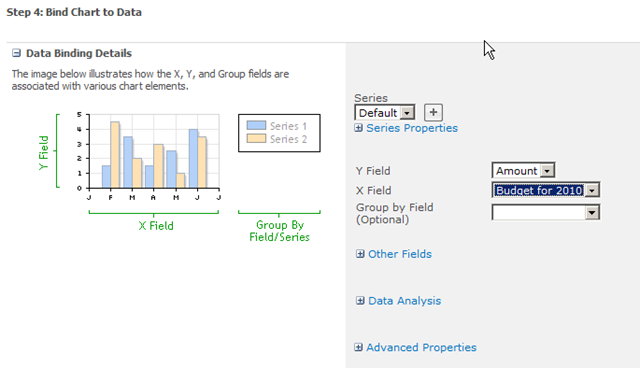Open the Y Field Amount dropdown
Viewport: 640px width, 368px height.
(547, 171)
